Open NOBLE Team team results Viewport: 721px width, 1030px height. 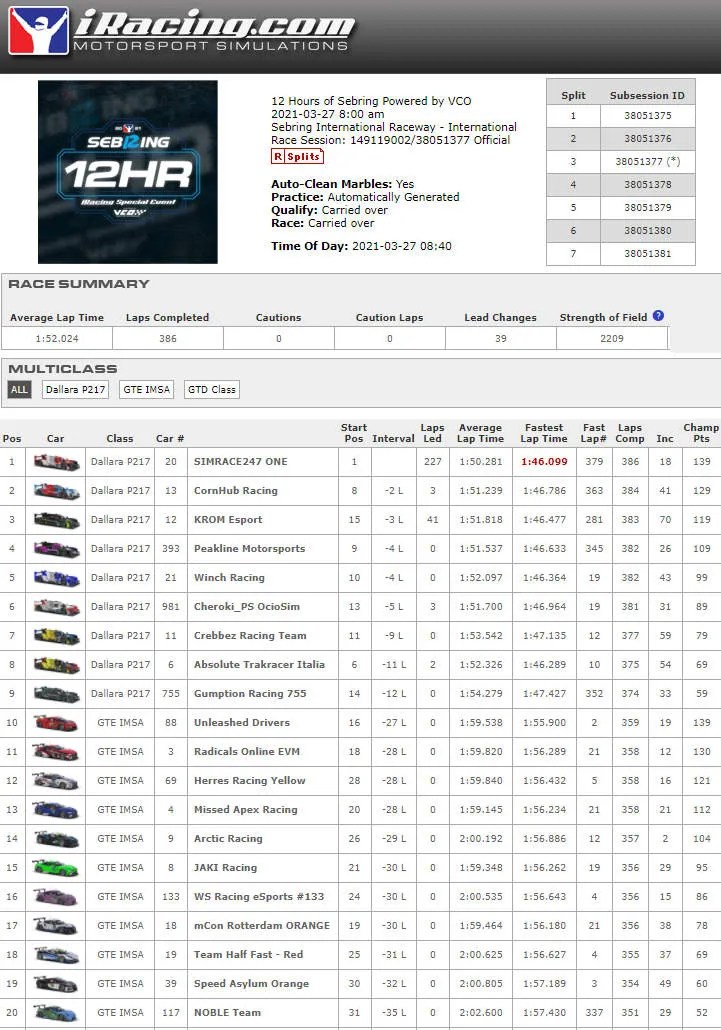click(x=227, y=1012)
